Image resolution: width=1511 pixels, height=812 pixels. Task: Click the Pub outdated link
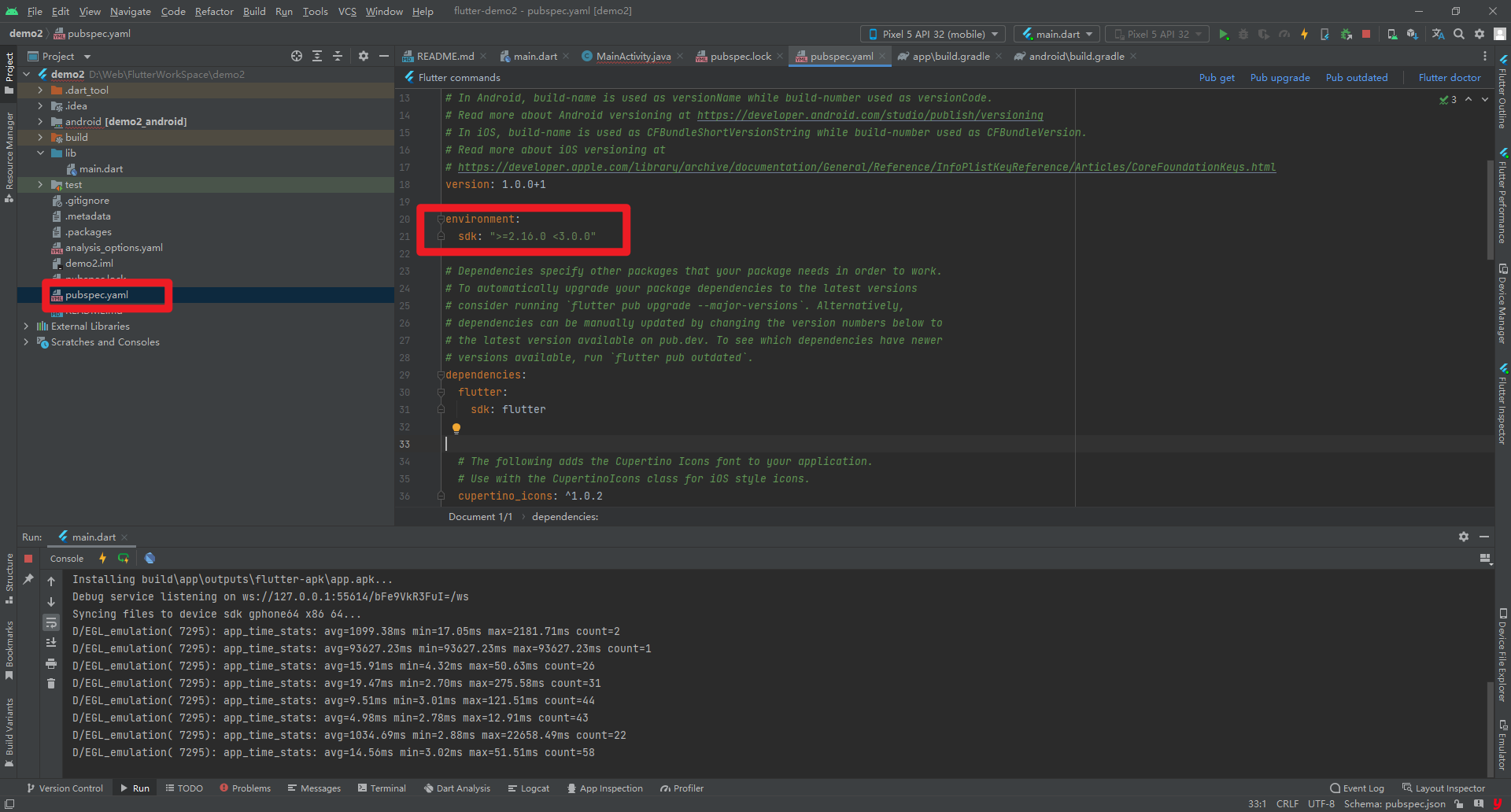tap(1357, 78)
